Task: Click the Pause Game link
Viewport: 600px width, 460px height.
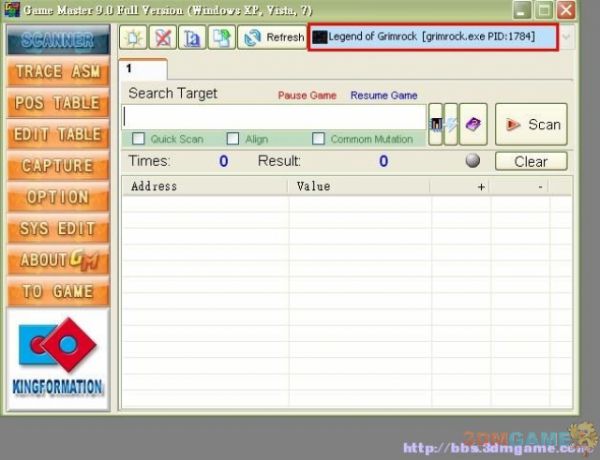Action: coord(306,96)
